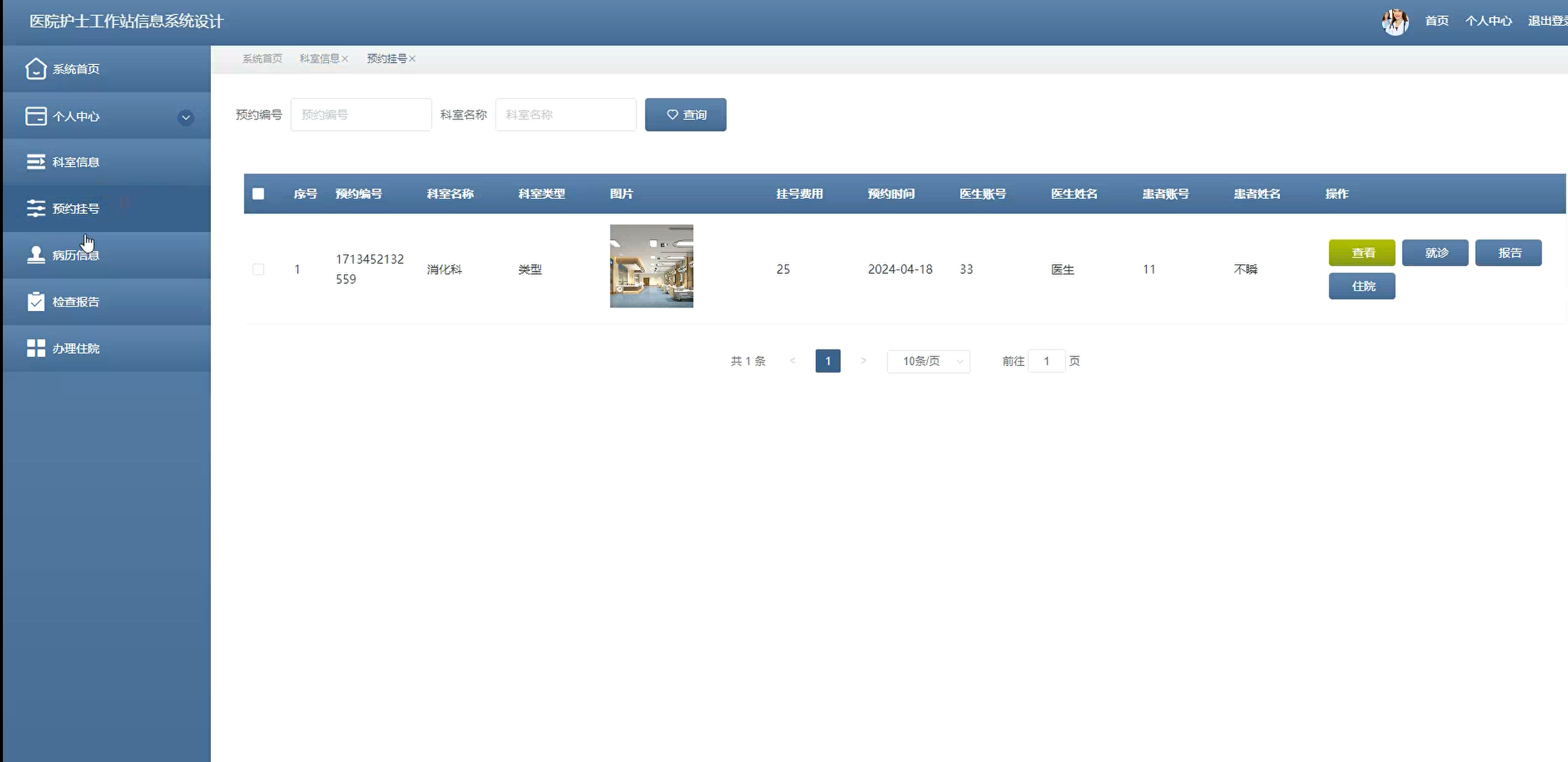1568x762 pixels.
Task: Close the 科室信息 tab
Action: pyautogui.click(x=345, y=59)
